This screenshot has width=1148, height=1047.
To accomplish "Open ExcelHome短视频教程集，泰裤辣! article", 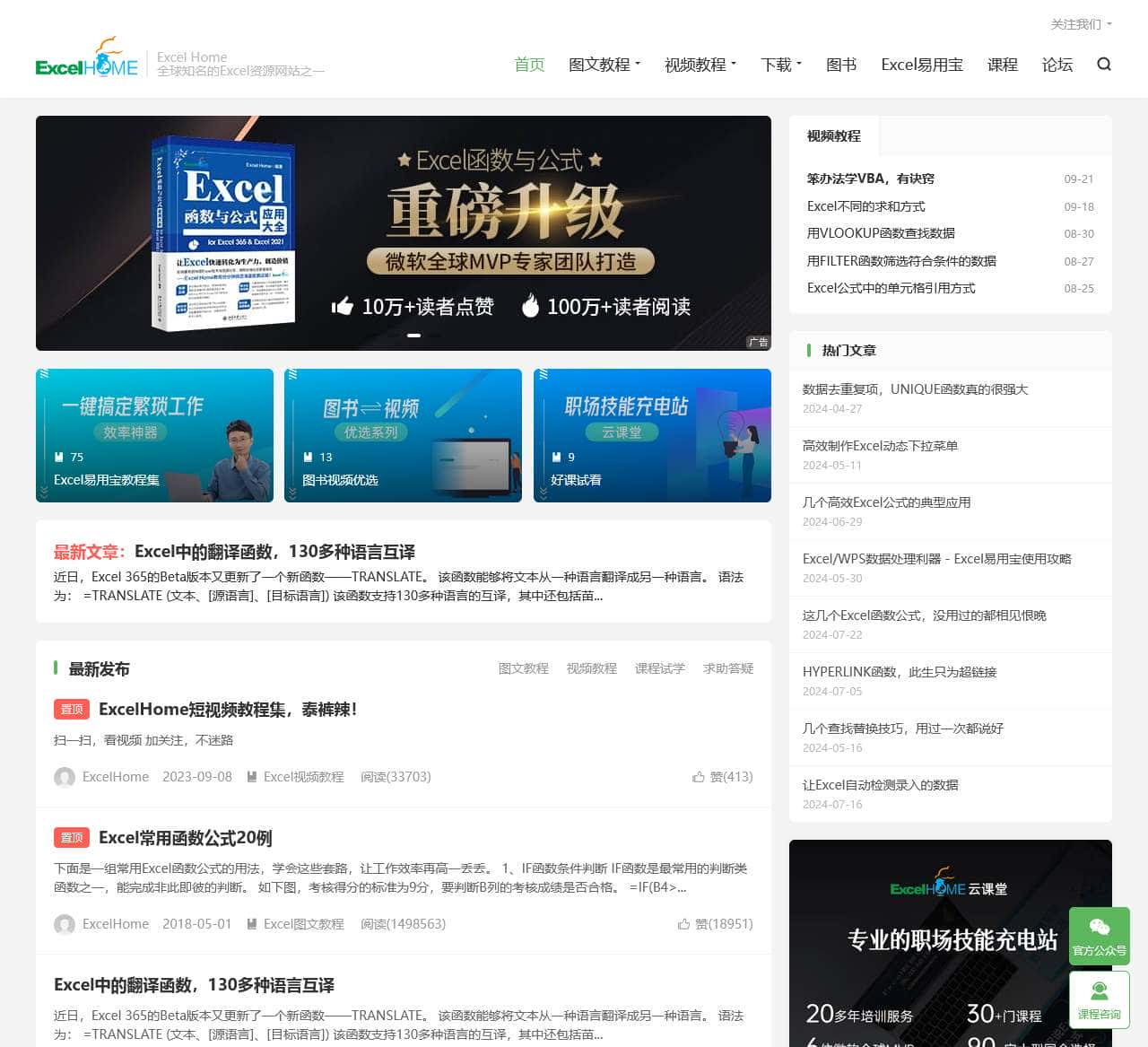I will click(228, 710).
